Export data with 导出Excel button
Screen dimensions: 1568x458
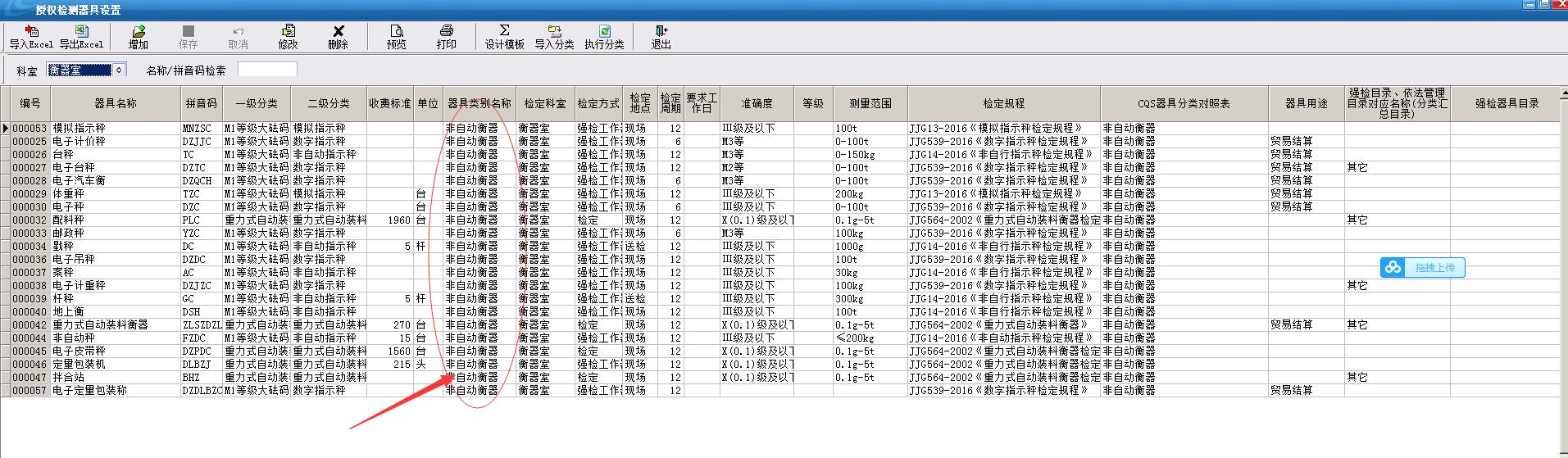(x=81, y=37)
